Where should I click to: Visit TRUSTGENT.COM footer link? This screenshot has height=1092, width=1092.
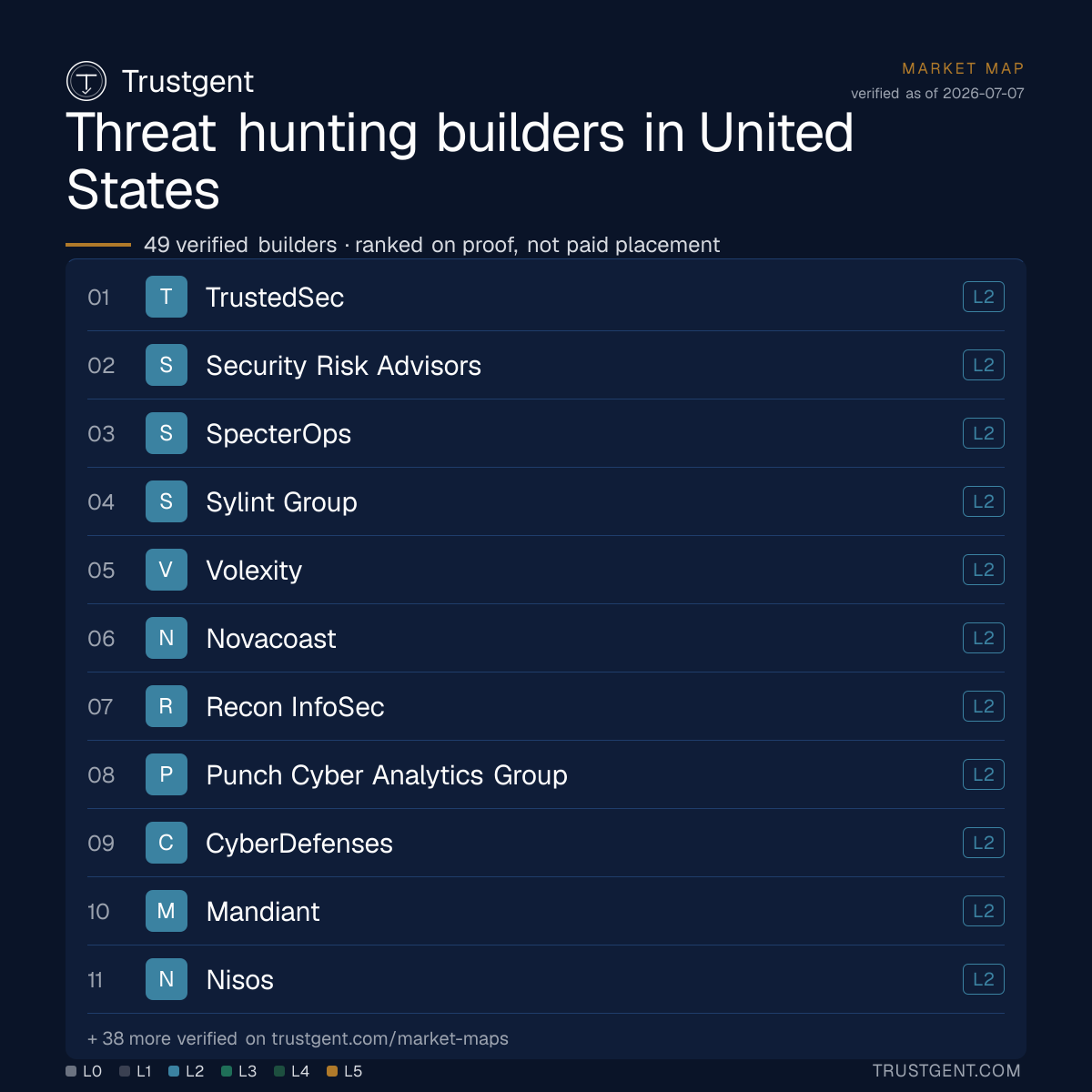pos(946,1071)
